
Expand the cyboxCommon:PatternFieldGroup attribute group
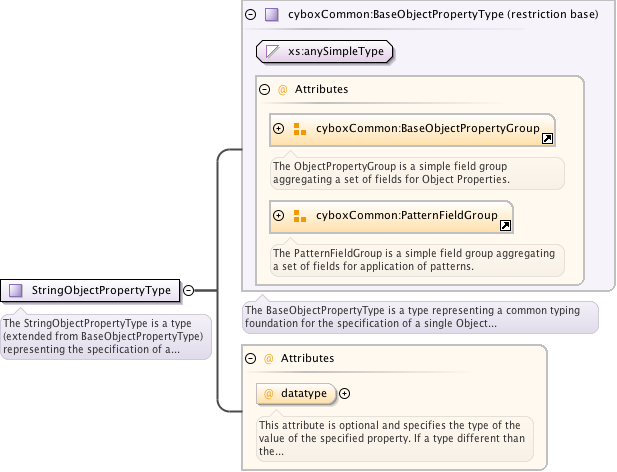279,215
